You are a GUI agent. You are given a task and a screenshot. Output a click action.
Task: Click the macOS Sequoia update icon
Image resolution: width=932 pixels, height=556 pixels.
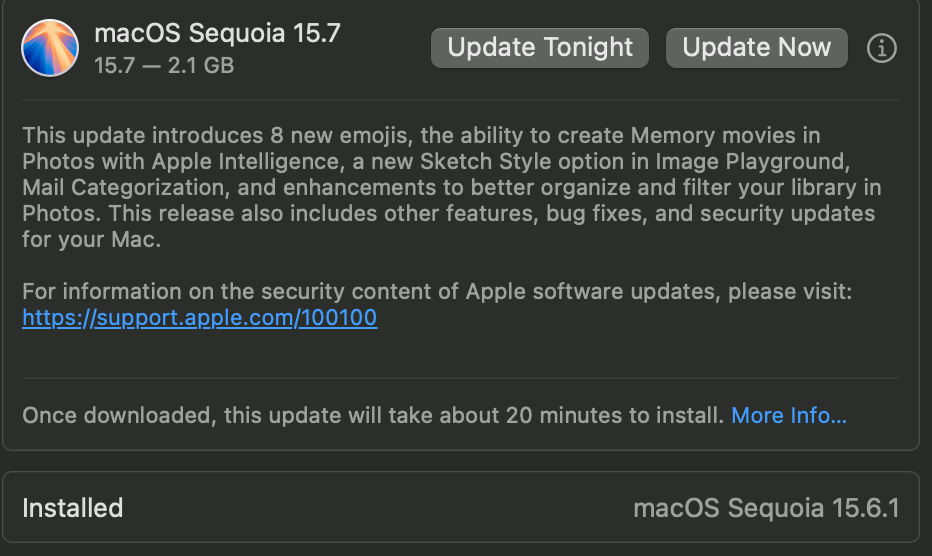[50, 48]
